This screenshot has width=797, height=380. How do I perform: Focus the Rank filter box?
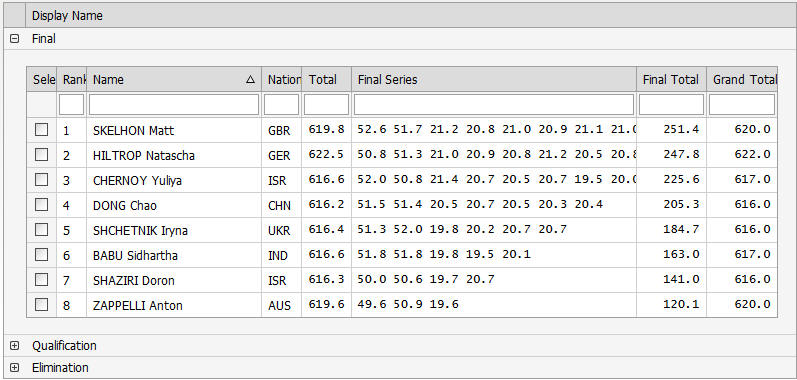pos(72,105)
